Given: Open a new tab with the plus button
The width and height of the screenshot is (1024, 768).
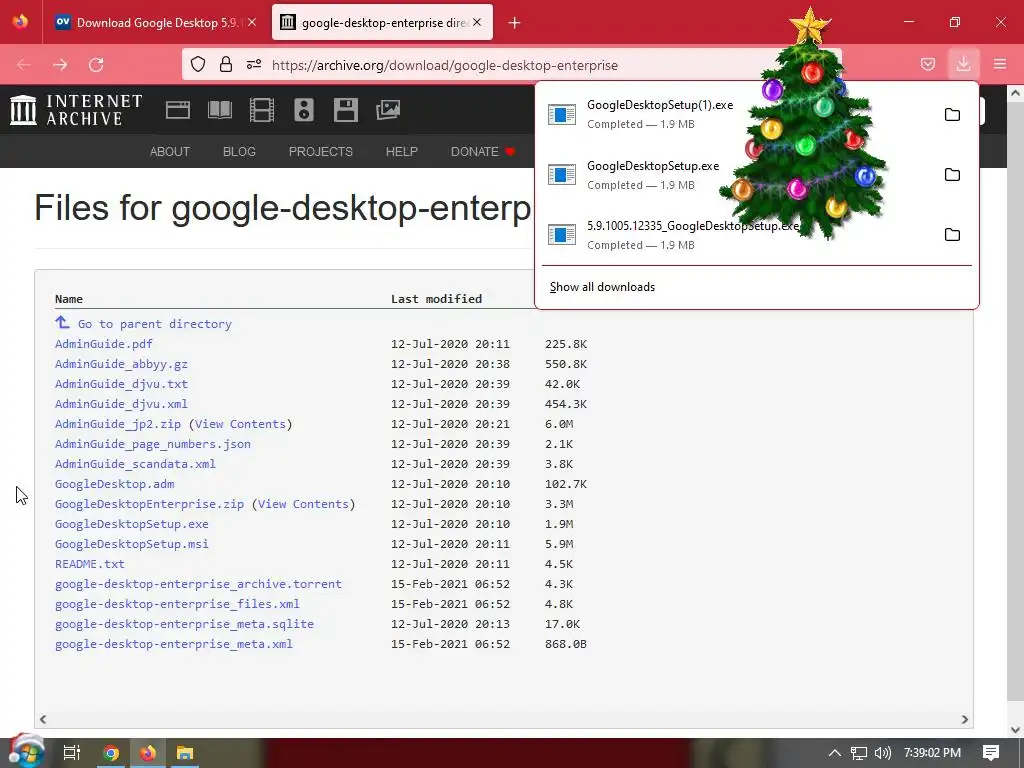Looking at the screenshot, I should tap(515, 23).
